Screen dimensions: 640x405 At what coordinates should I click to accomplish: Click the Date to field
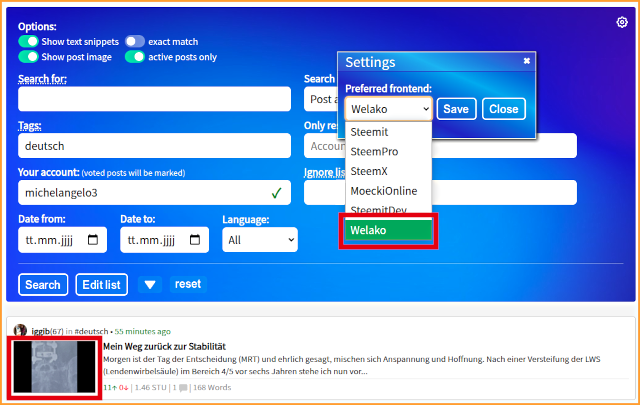click(164, 240)
